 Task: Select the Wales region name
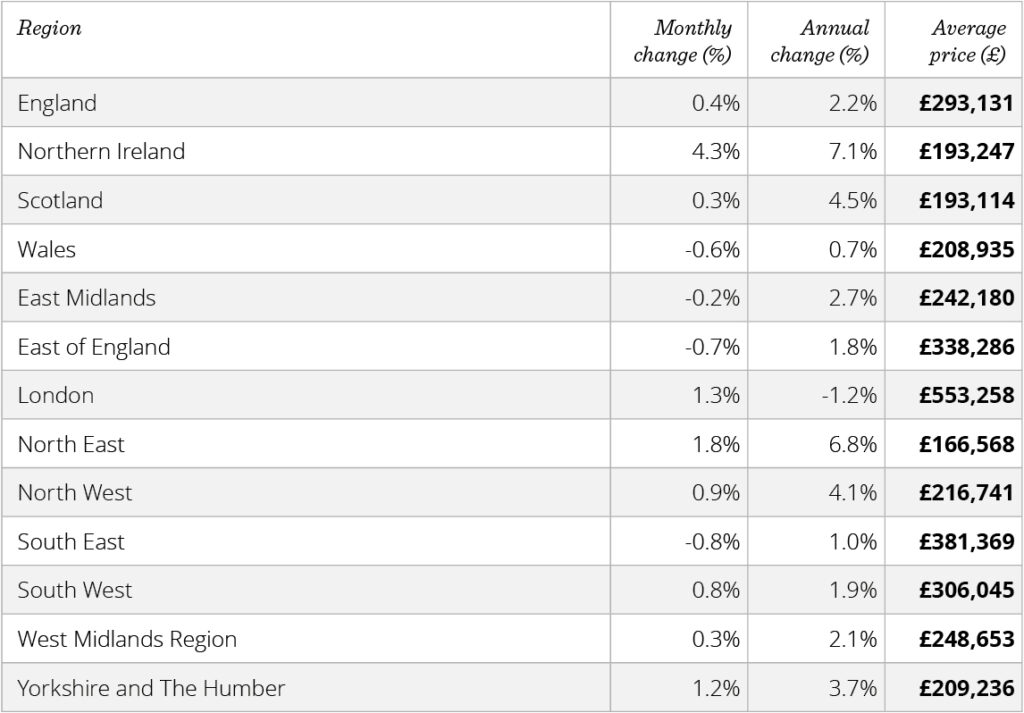pyautogui.click(x=46, y=249)
